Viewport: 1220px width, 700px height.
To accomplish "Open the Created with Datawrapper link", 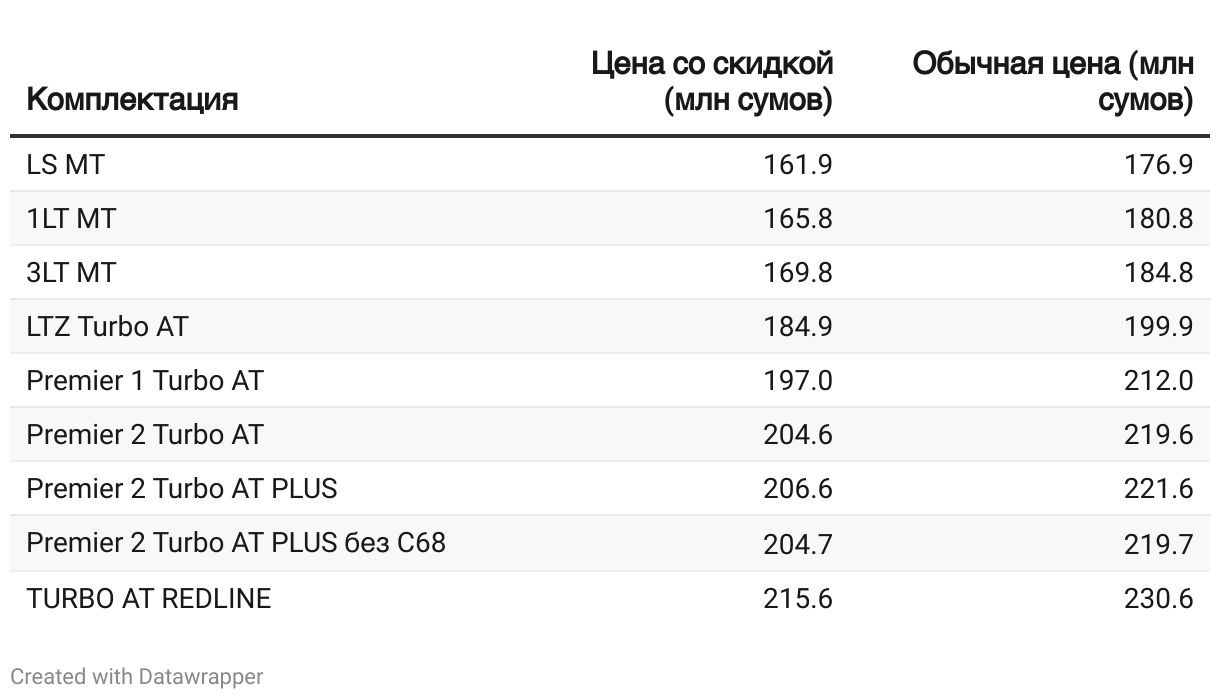I will [x=137, y=677].
